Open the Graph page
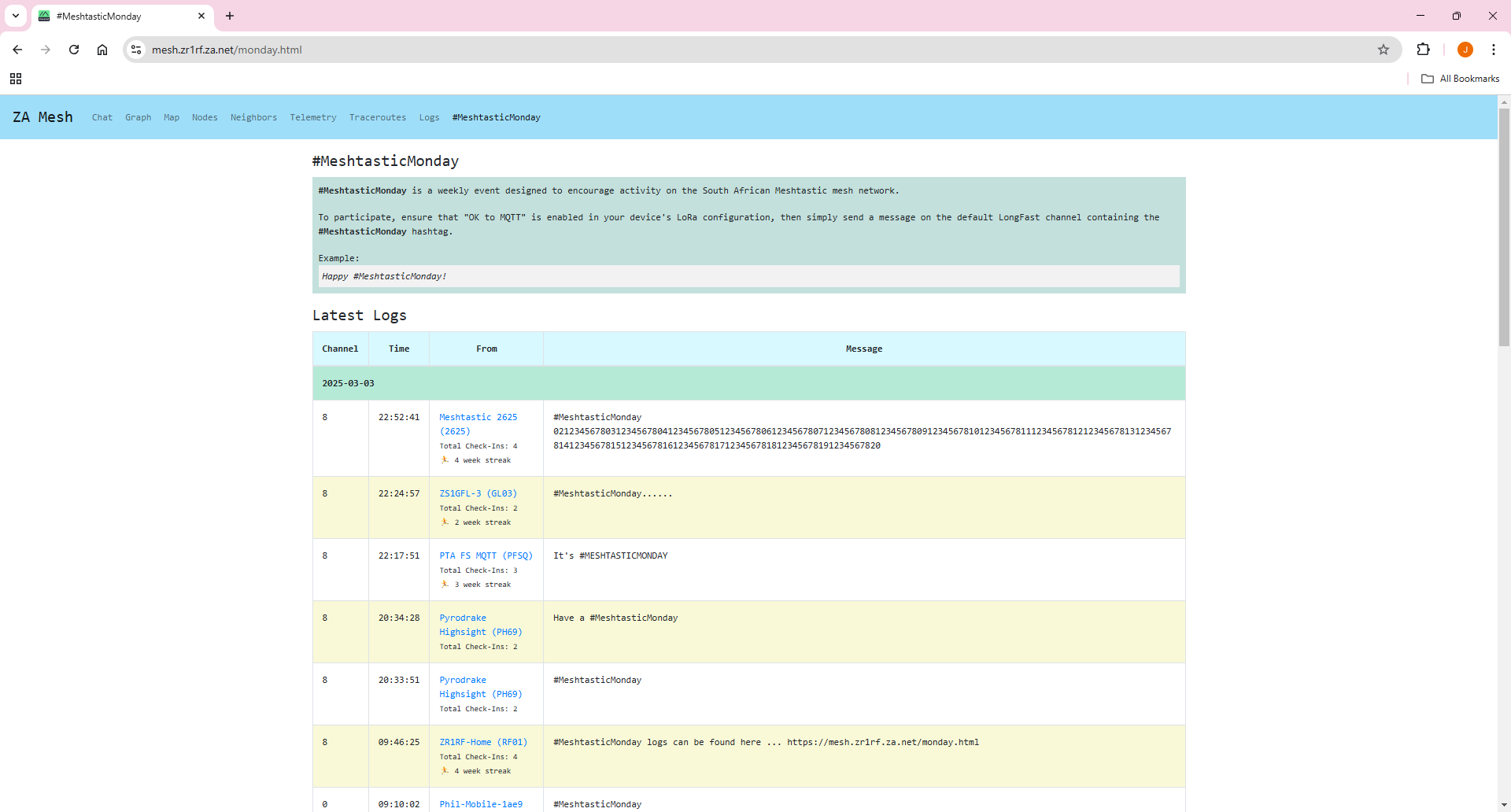 click(139, 117)
